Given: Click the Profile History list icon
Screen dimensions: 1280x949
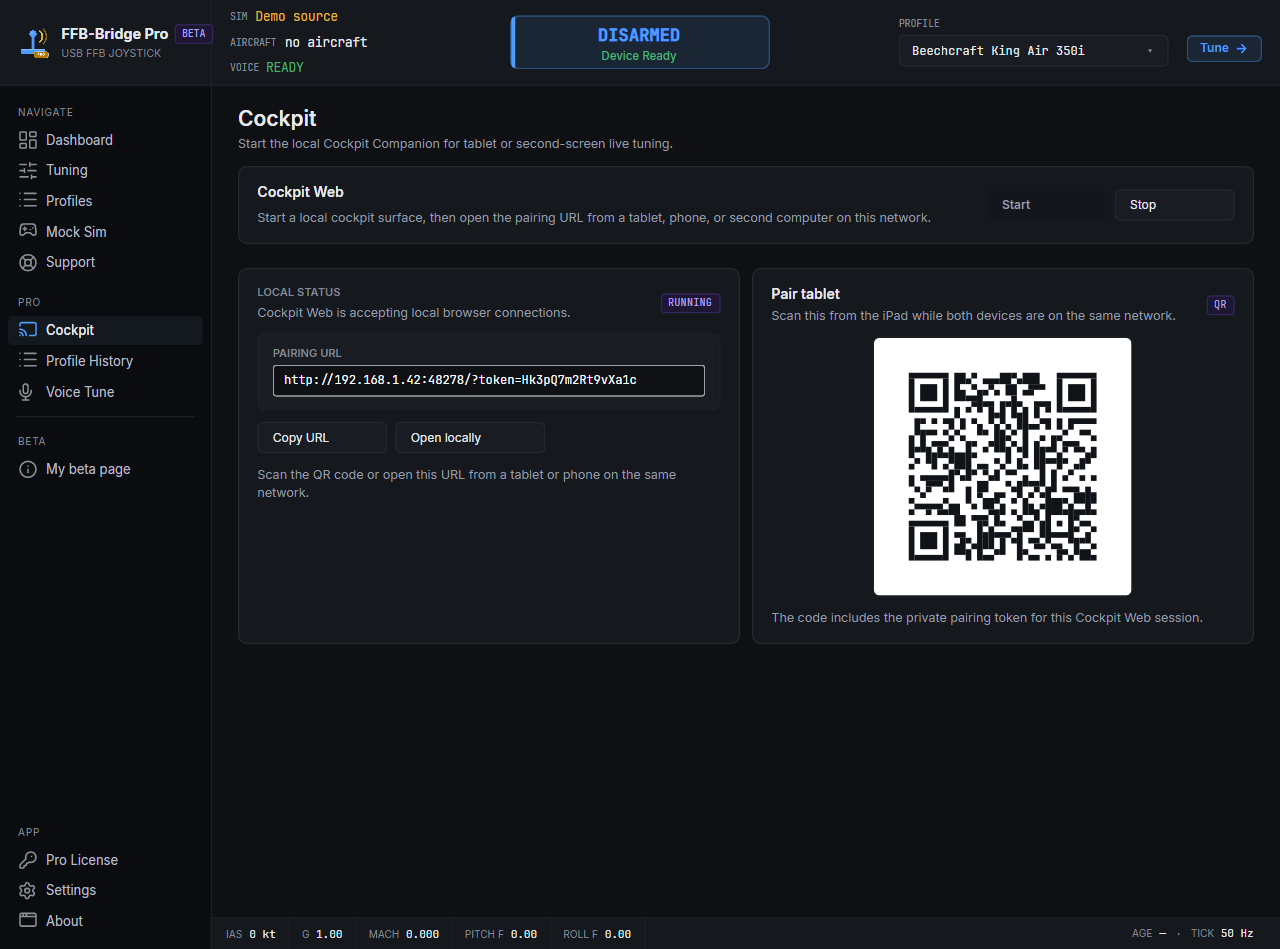Looking at the screenshot, I should coord(28,361).
